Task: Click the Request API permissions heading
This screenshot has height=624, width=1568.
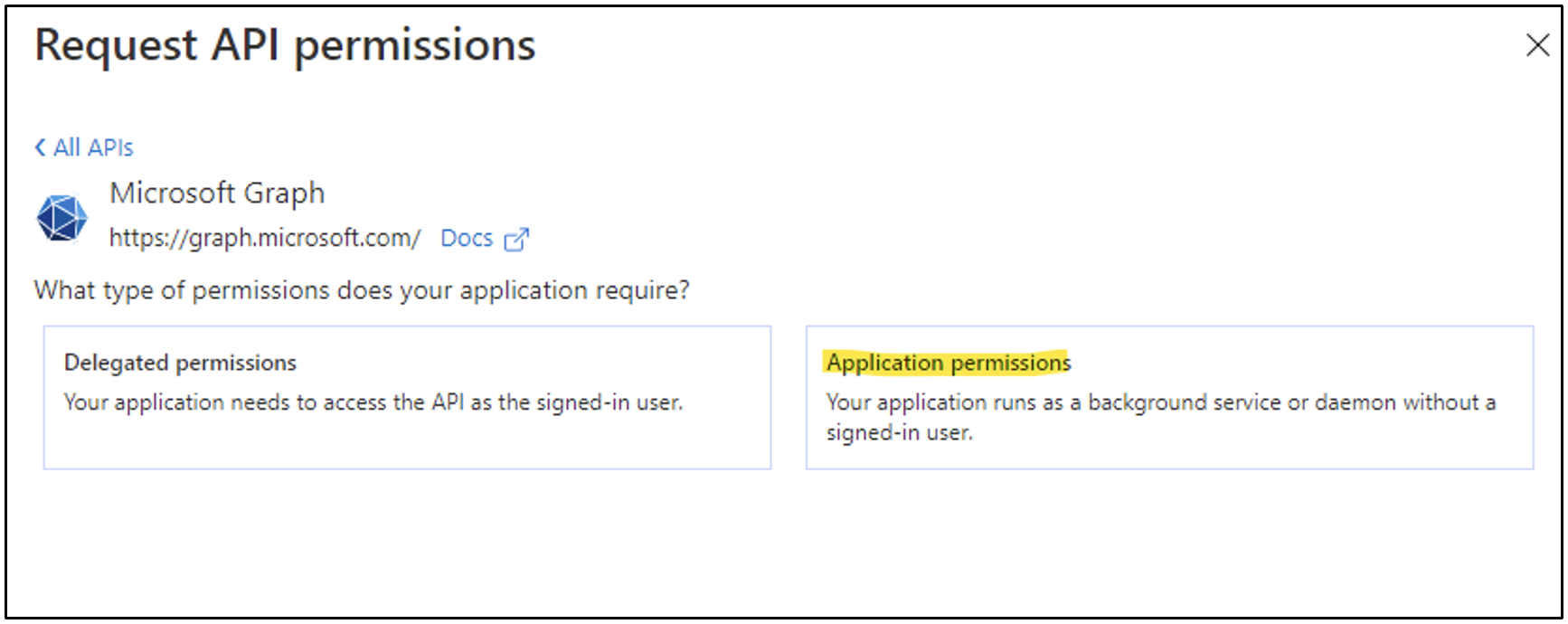Action: [x=285, y=45]
